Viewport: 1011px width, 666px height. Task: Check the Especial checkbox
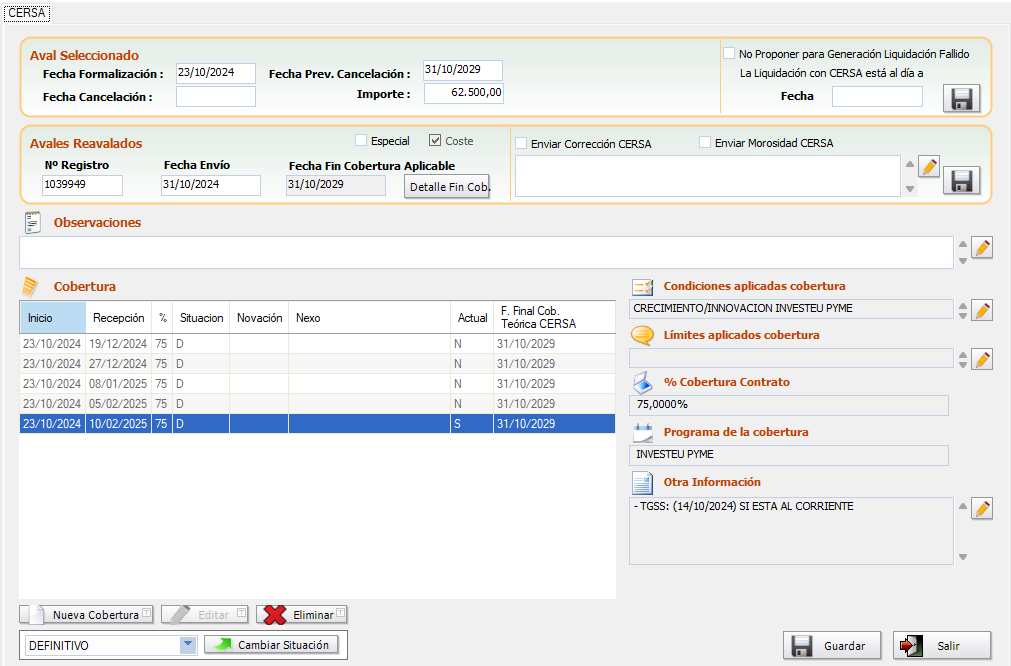(361, 141)
